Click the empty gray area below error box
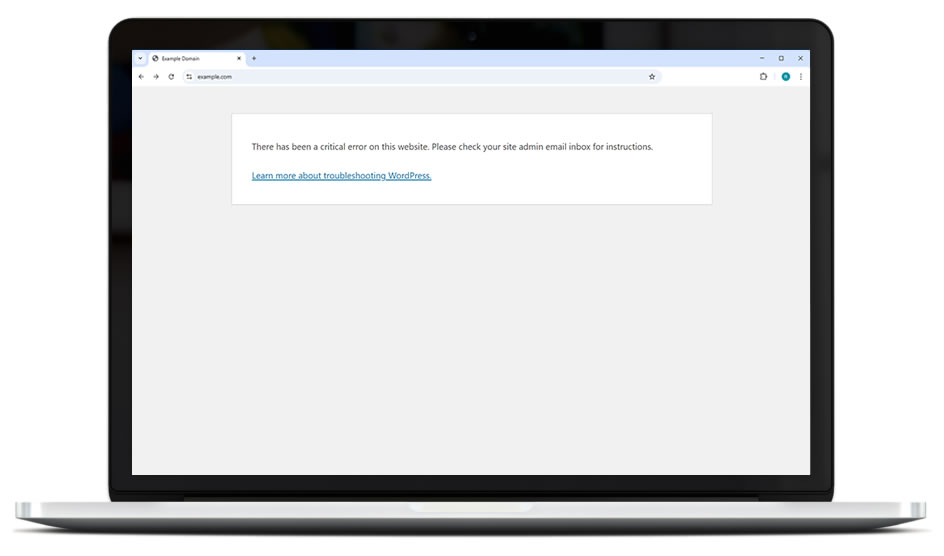This screenshot has height=556, width=944. coord(470,340)
